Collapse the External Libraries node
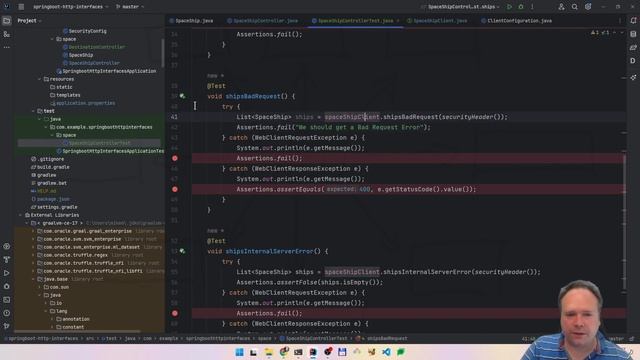 coord(20,215)
